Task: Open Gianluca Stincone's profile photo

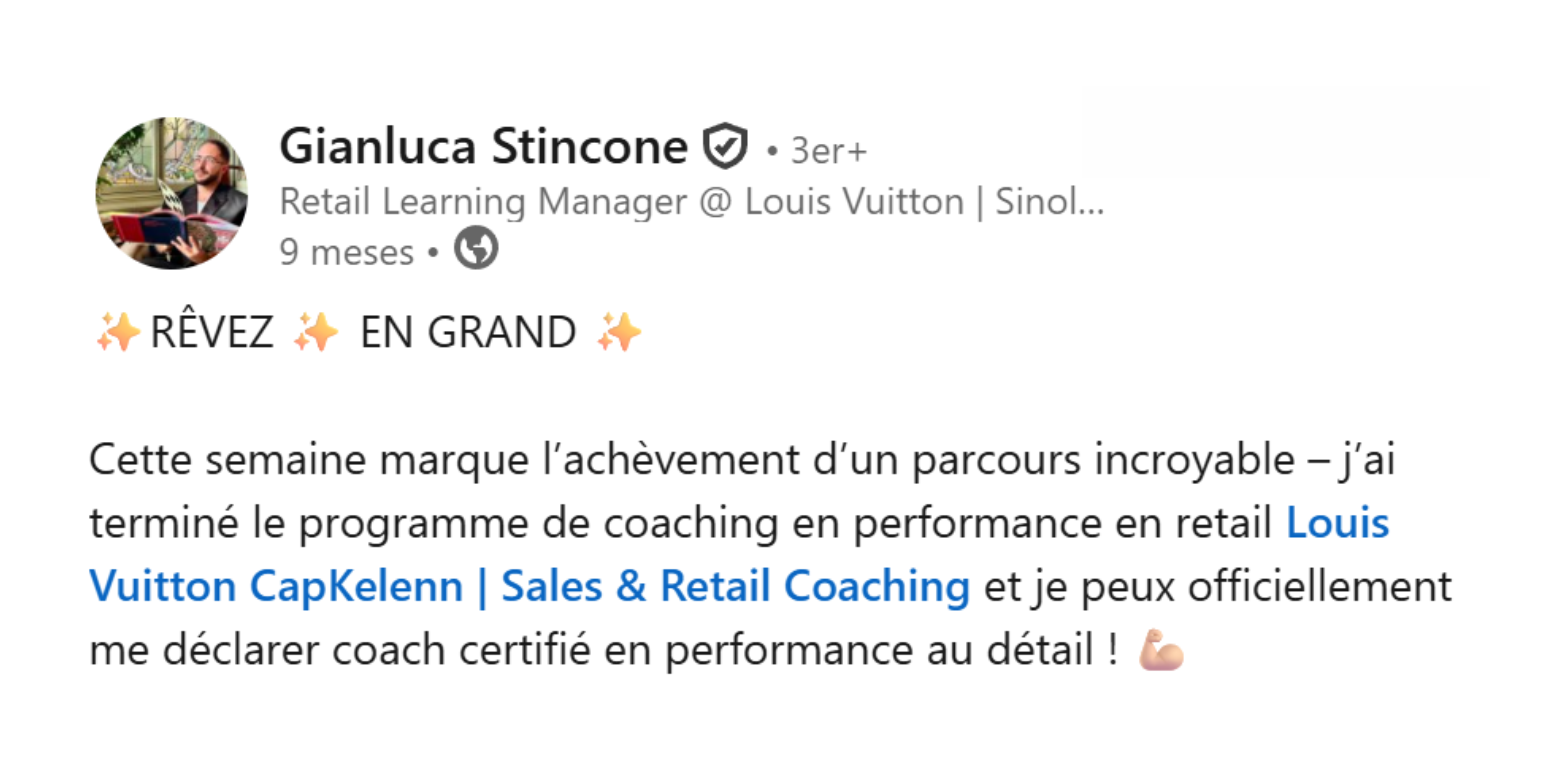Action: 172,193
